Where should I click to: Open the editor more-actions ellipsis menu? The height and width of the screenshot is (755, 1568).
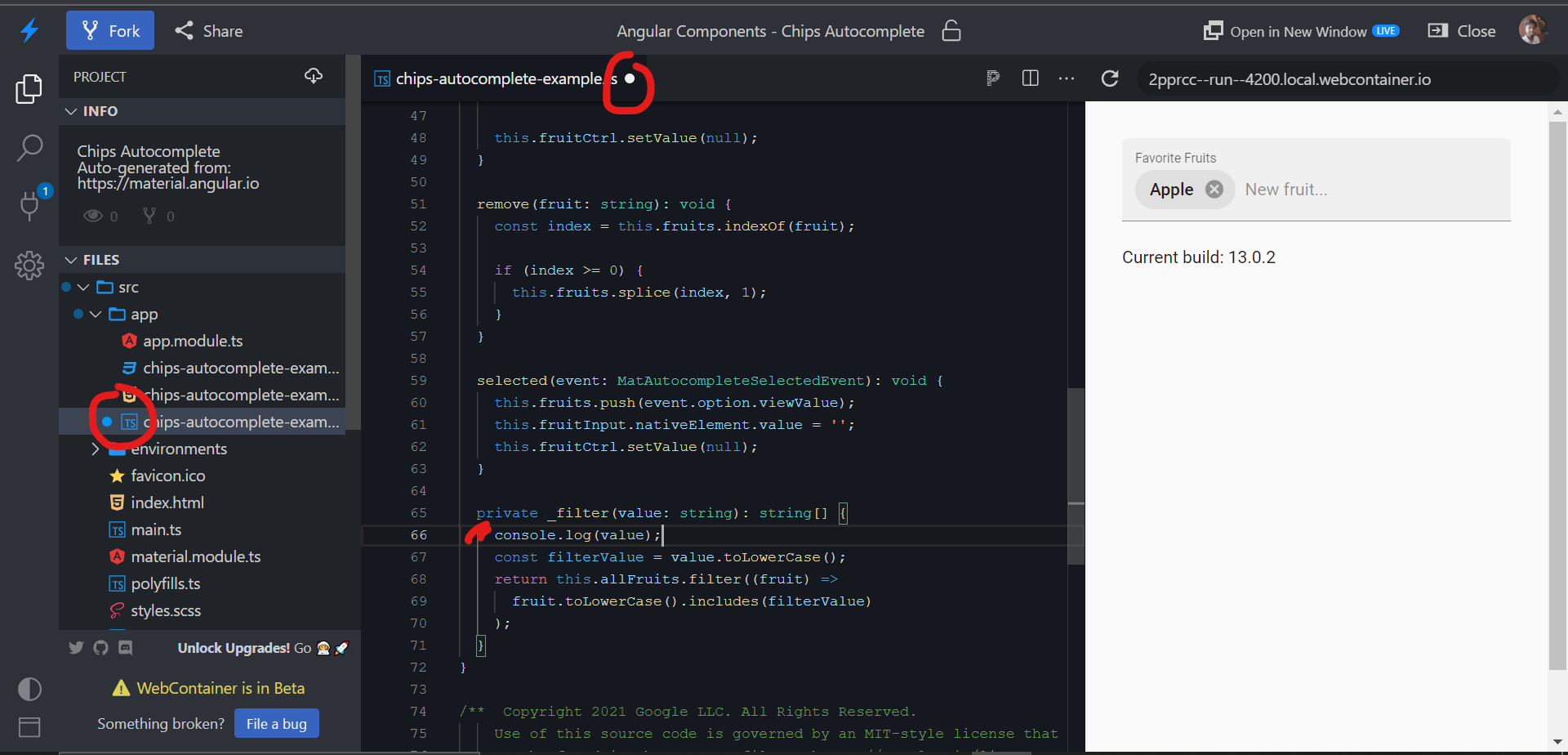[x=1067, y=78]
